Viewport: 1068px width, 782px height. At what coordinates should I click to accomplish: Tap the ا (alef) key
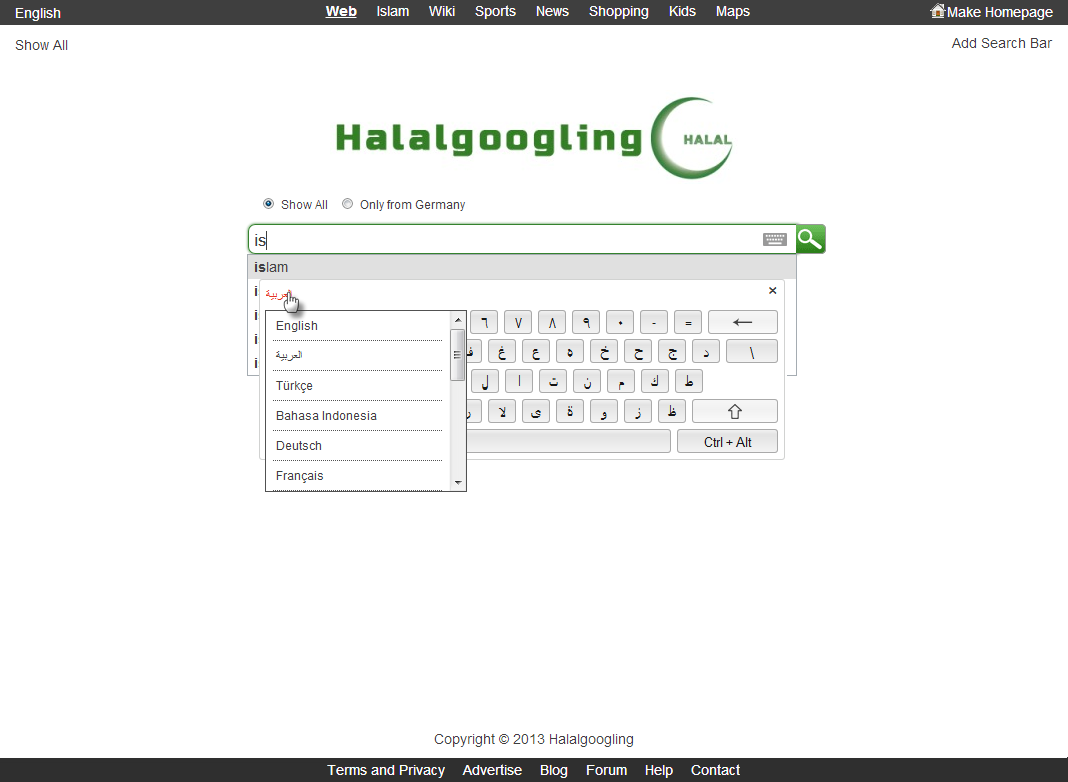point(519,381)
